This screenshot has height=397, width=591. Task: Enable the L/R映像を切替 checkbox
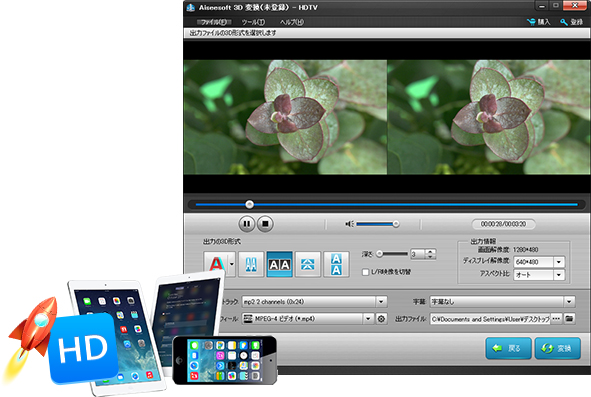(x=365, y=272)
